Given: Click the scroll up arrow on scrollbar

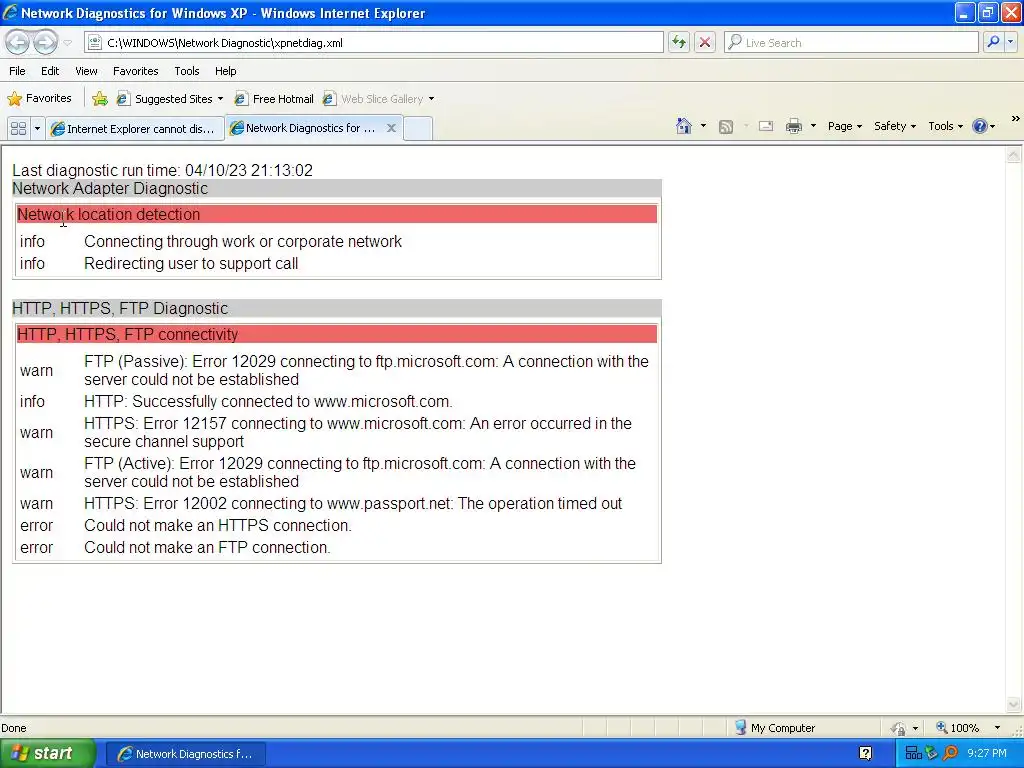Looking at the screenshot, I should (1013, 155).
